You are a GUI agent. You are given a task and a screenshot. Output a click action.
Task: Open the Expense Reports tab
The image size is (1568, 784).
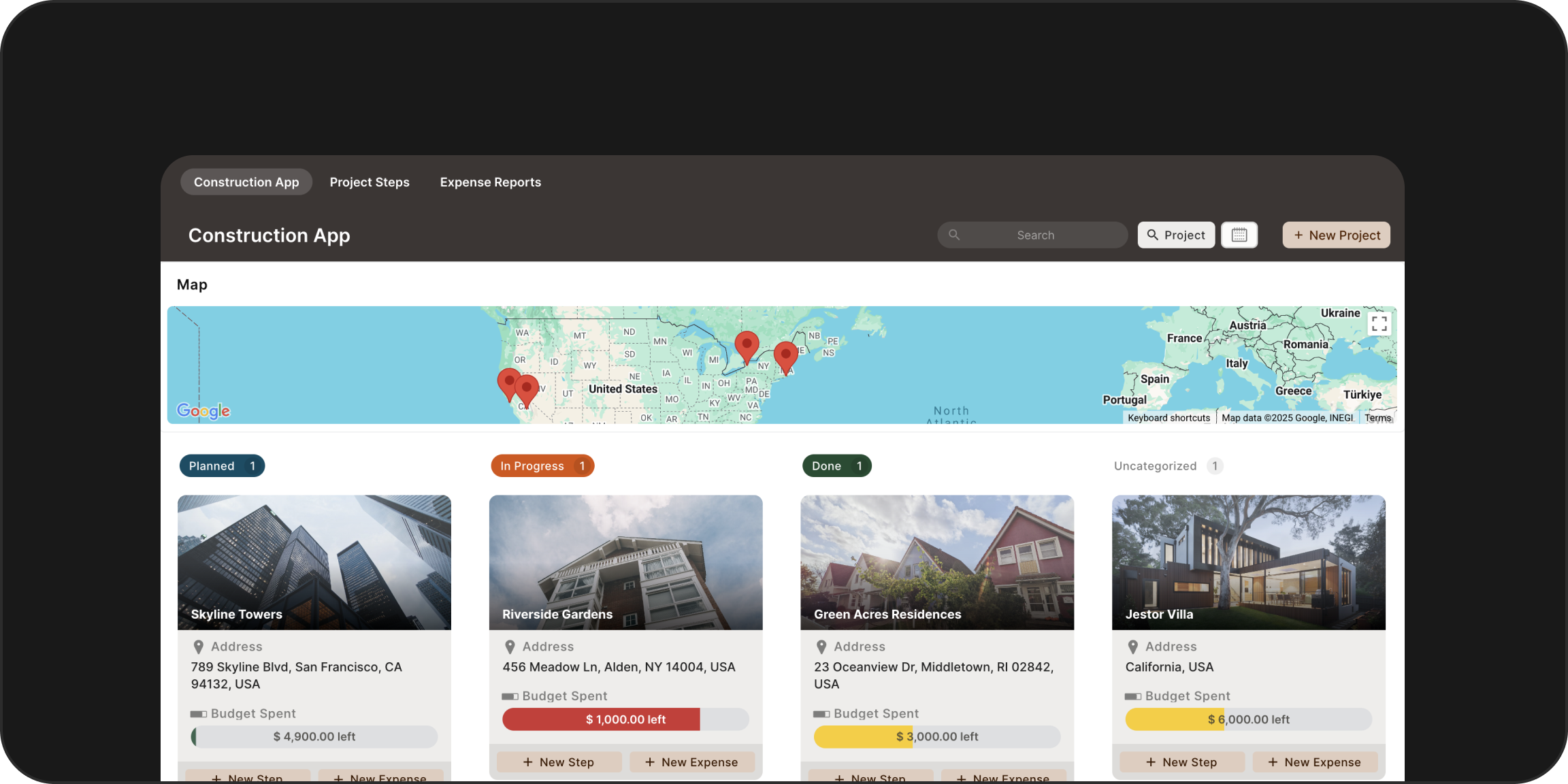490,182
